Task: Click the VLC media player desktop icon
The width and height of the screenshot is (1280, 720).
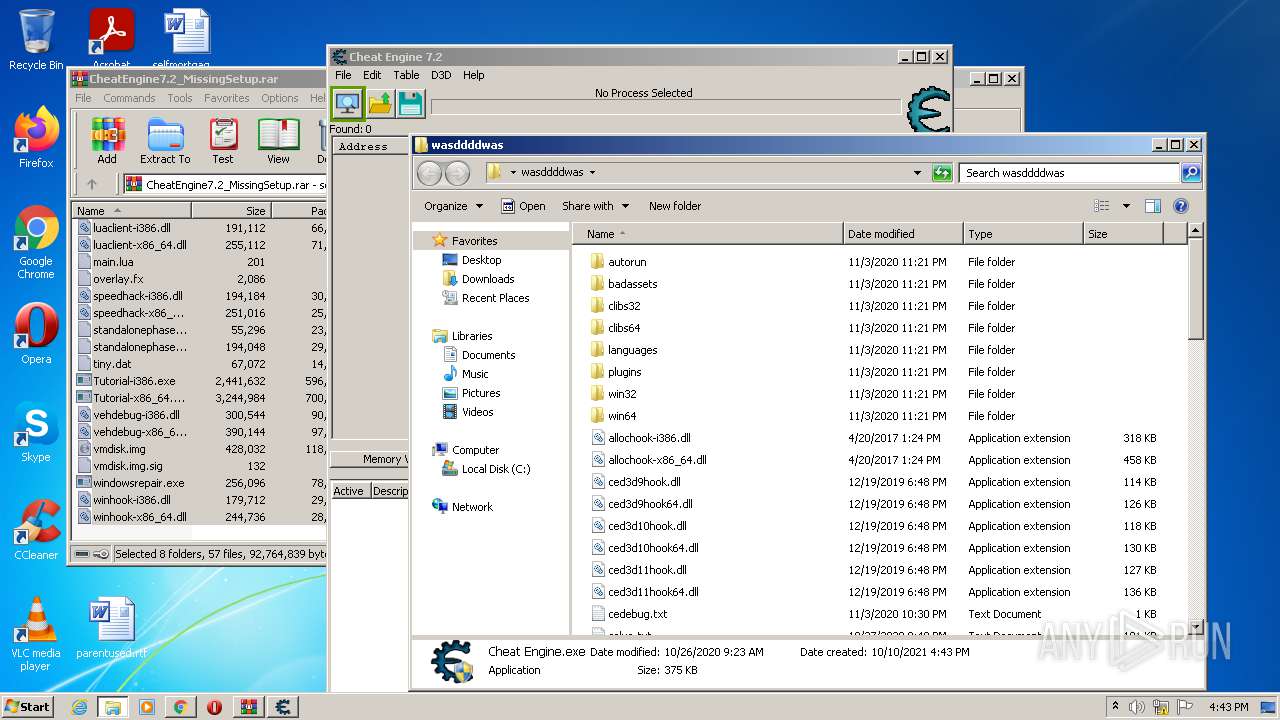Action: coord(36,634)
